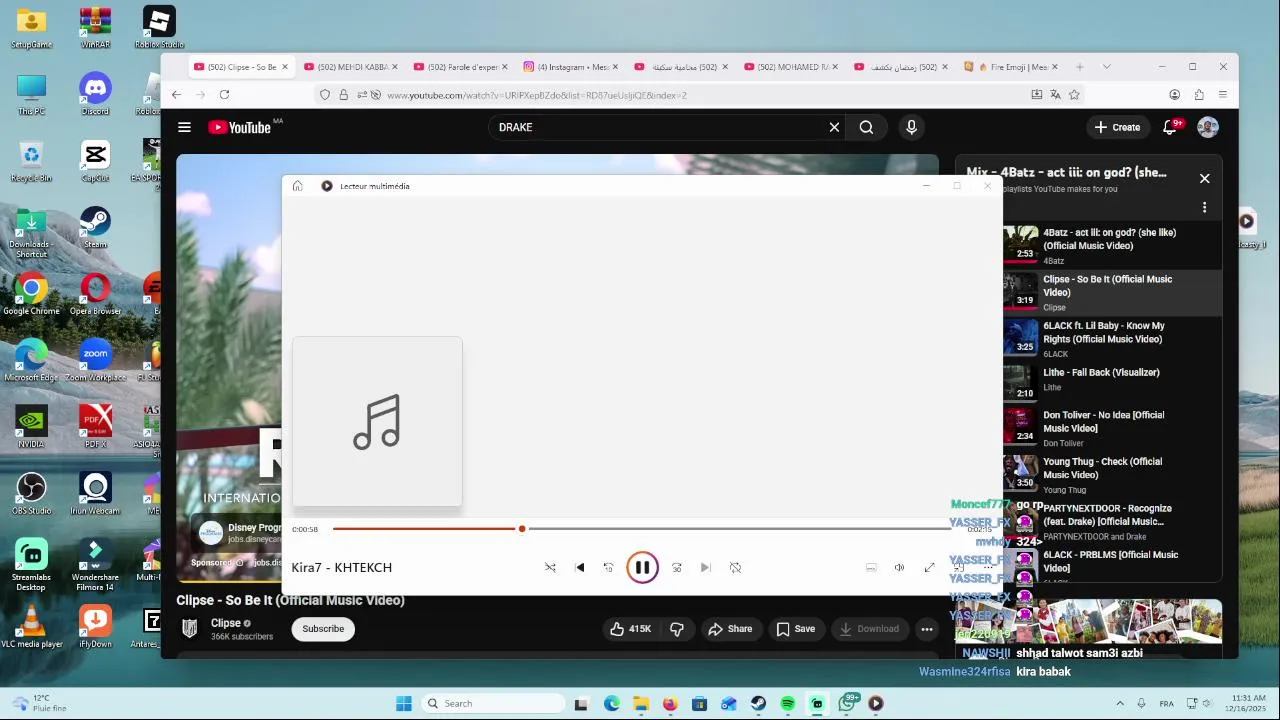The image size is (1280, 720).
Task: Switch to the Instagram browser tab
Action: [571, 67]
